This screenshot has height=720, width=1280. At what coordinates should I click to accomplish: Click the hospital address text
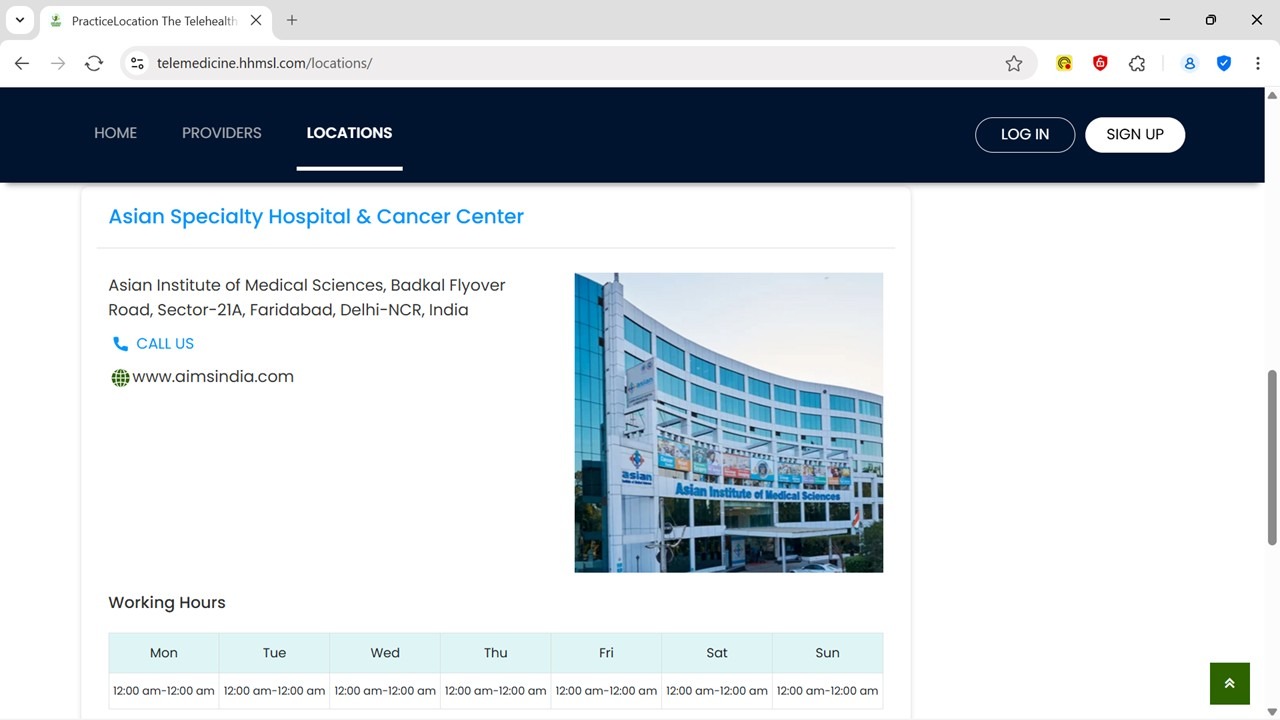tap(307, 297)
